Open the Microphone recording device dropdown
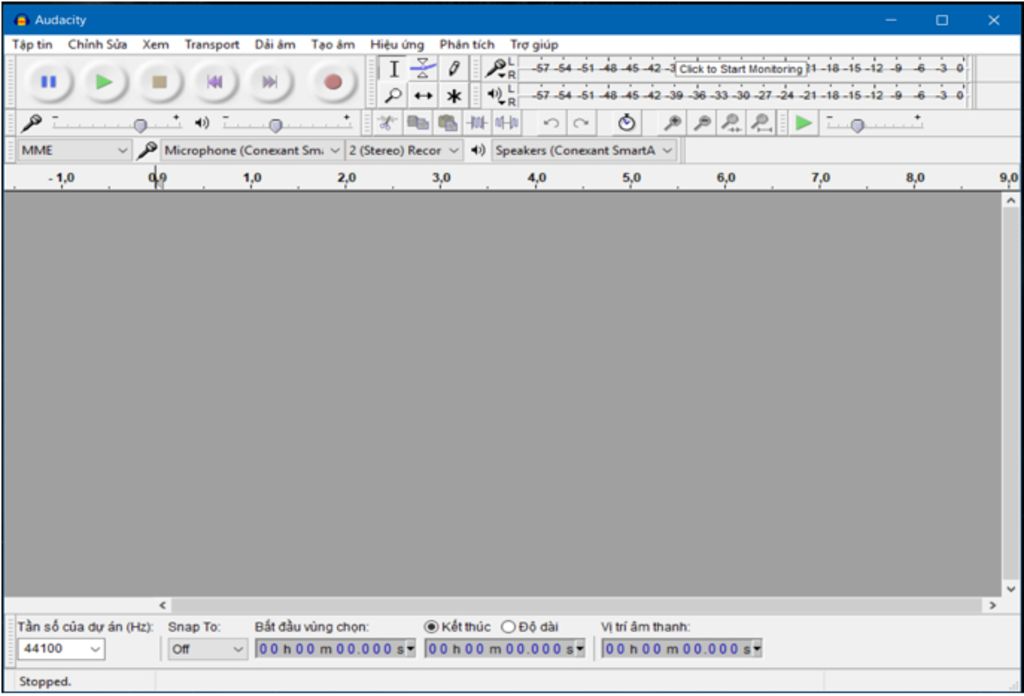 (x=252, y=151)
